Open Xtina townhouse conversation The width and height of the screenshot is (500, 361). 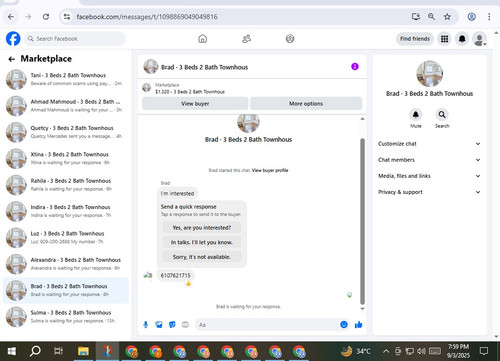click(66, 158)
